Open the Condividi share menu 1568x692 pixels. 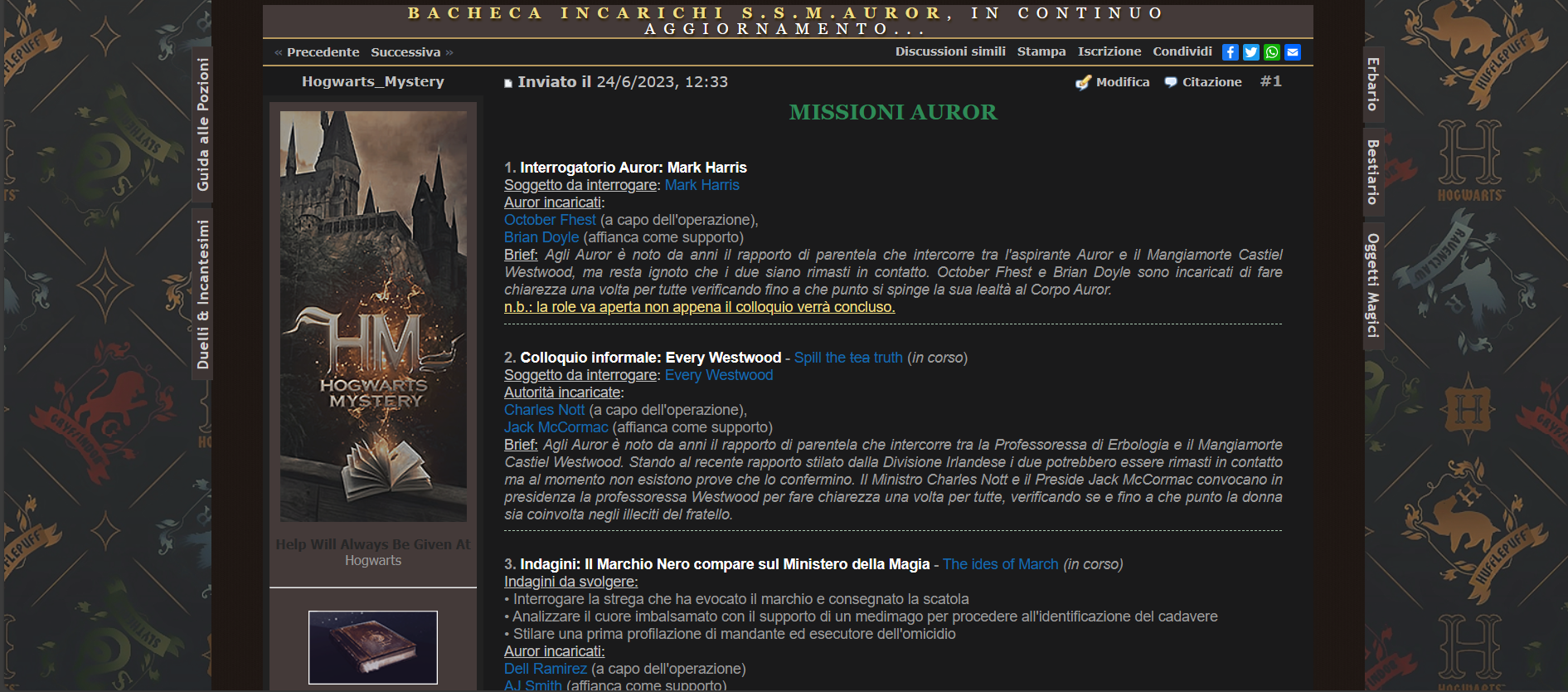pos(1182,51)
